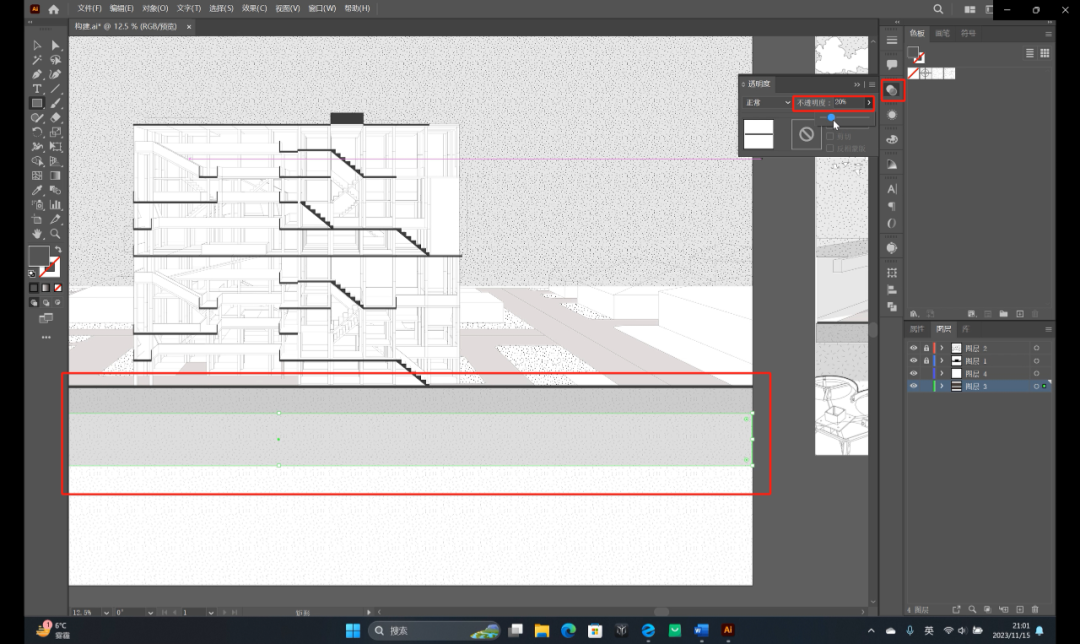Click the delete layer trash icon
The image size is (1080, 644).
tap(1035, 610)
